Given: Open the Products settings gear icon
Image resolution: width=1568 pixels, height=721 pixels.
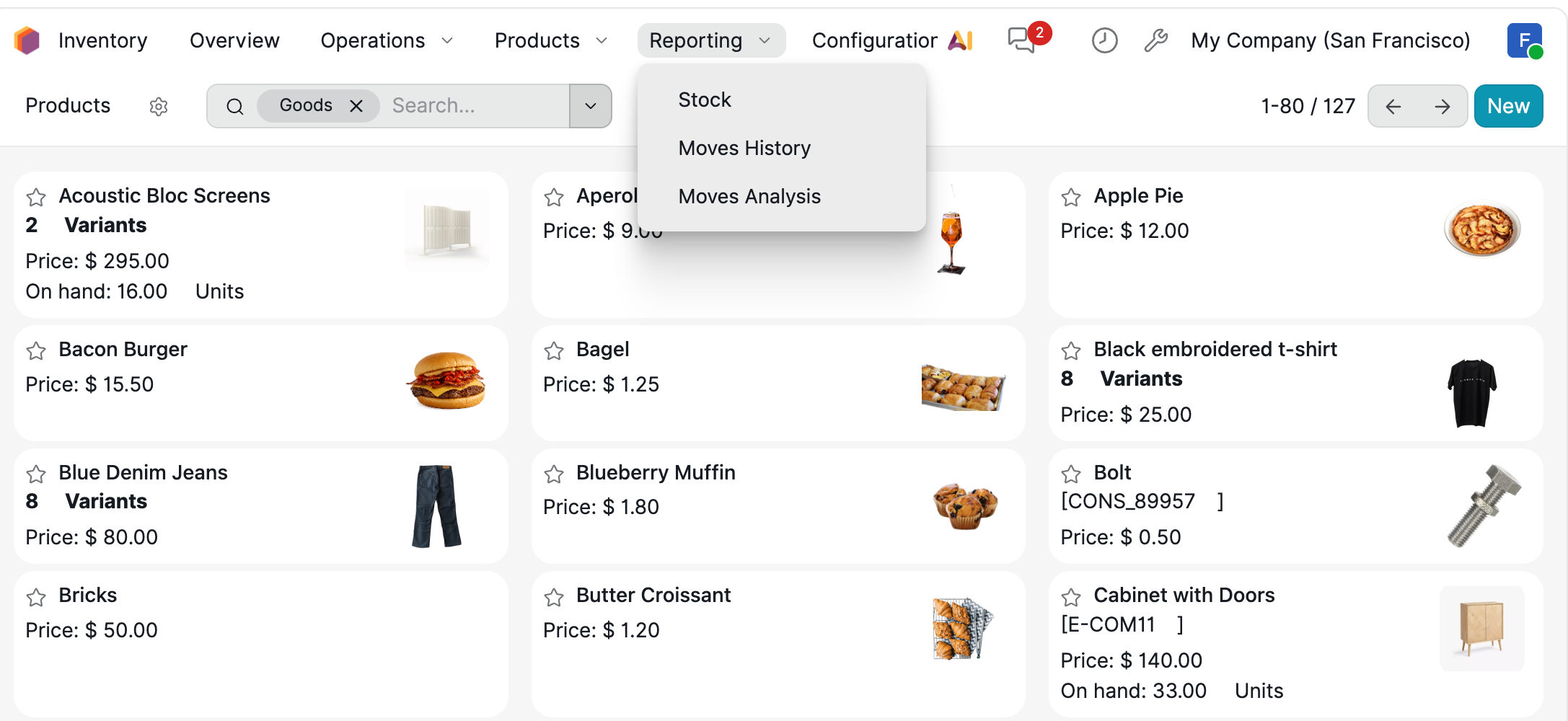Looking at the screenshot, I should pyautogui.click(x=159, y=107).
